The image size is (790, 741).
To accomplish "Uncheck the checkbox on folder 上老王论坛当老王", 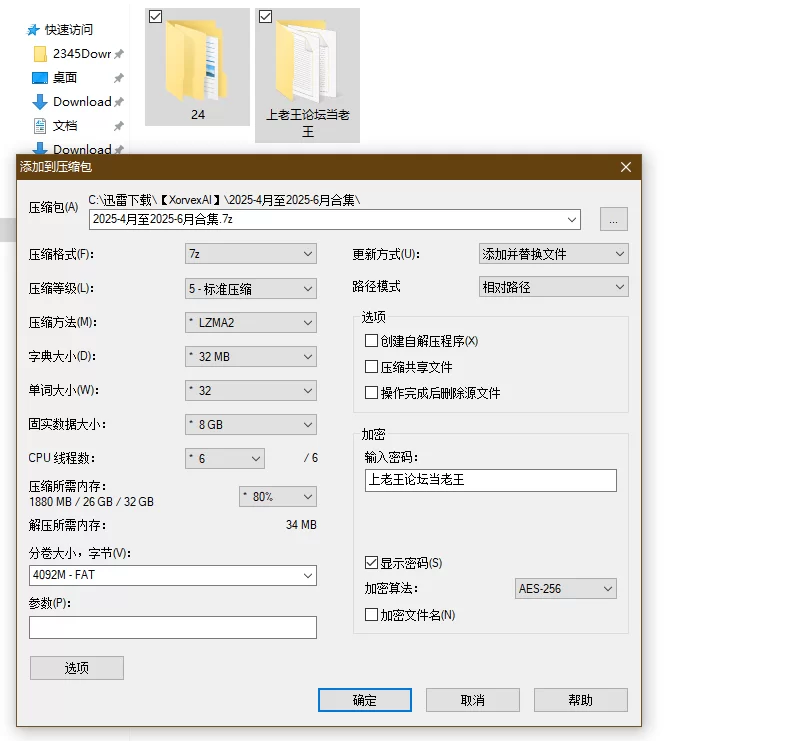I will [x=266, y=17].
